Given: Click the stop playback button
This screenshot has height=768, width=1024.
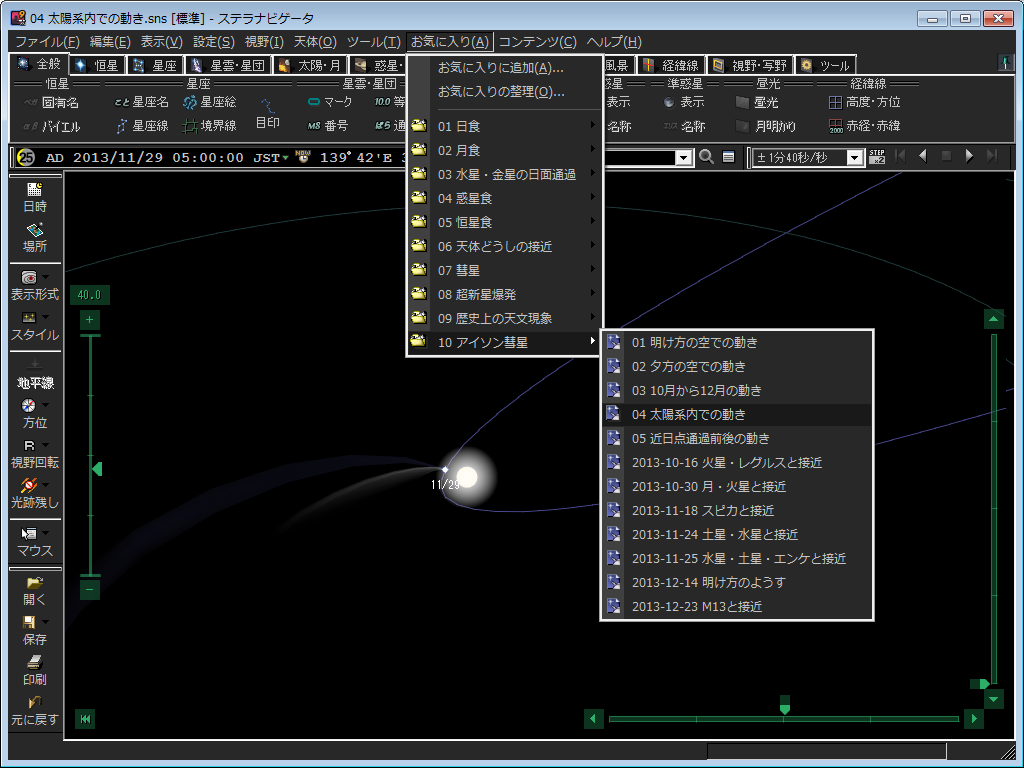Looking at the screenshot, I should tap(946, 156).
